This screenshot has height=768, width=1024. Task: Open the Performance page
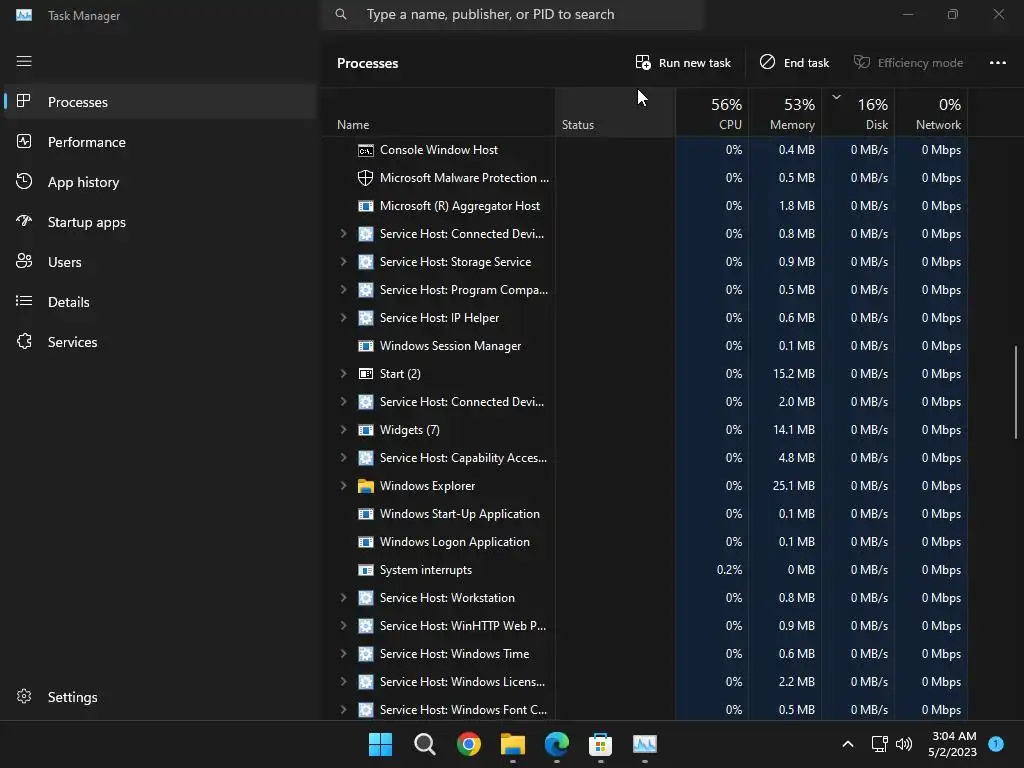pyautogui.click(x=160, y=142)
